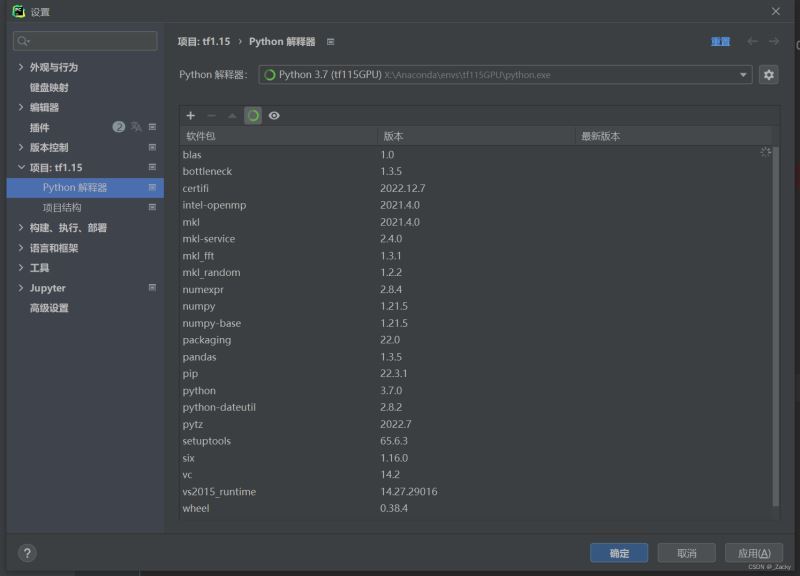Screen dimensions: 800x576
Task: Open the 键盘映射 settings page
Action: tap(49, 87)
